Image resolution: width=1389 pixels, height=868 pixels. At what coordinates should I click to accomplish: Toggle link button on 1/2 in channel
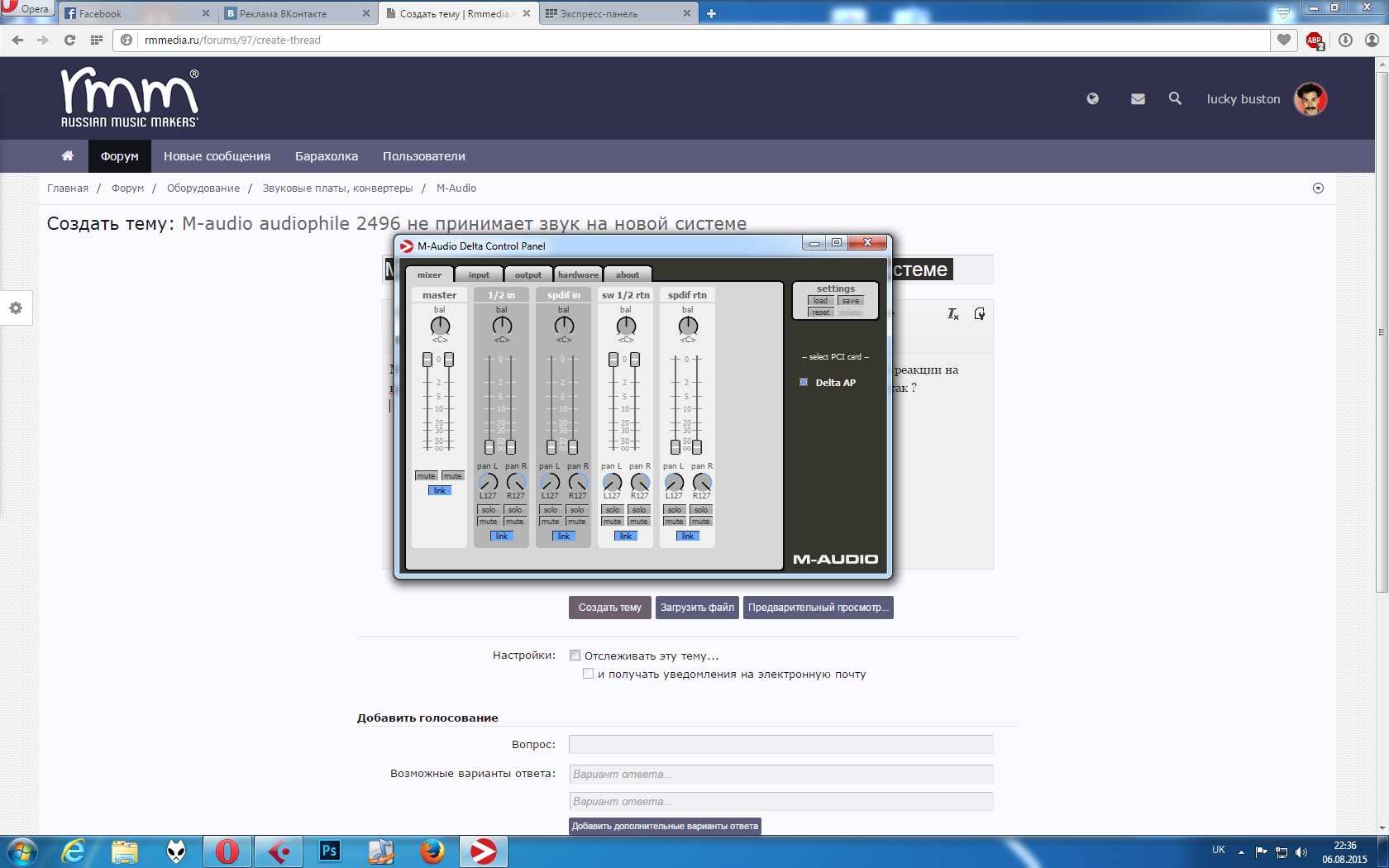click(502, 536)
